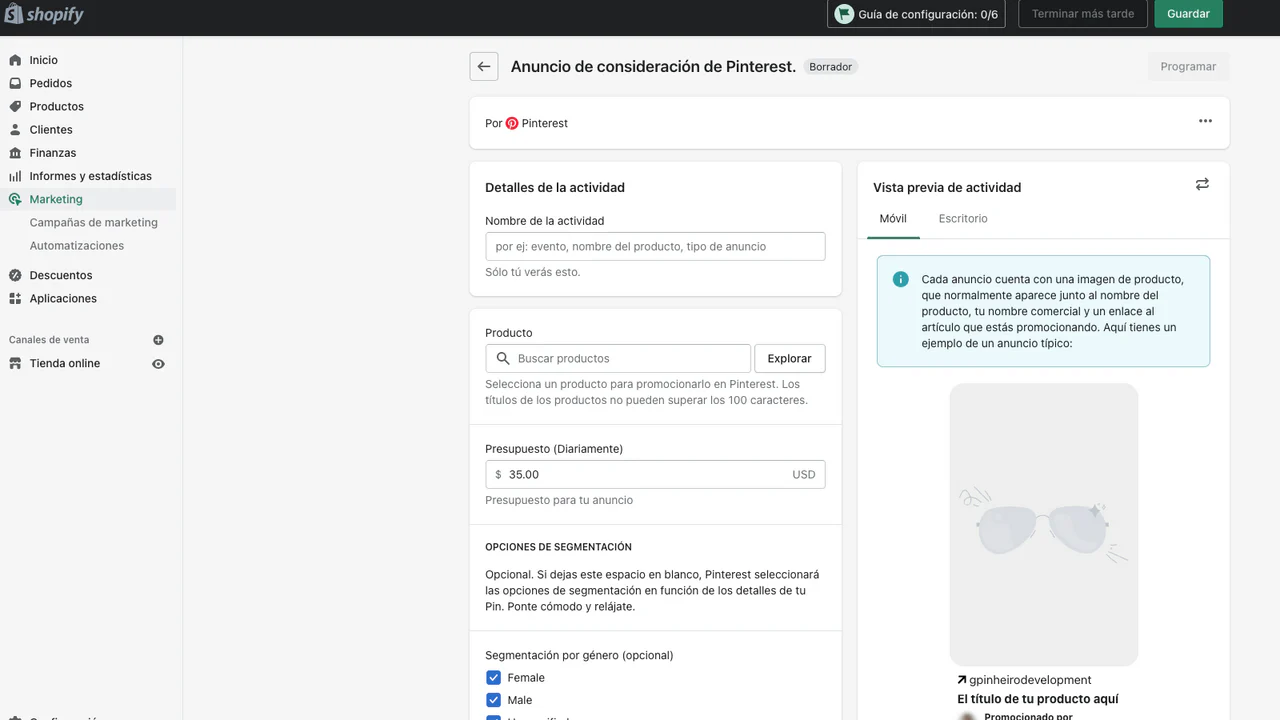Click the Productos tag icon
Viewport: 1280px width, 720px height.
[15, 106]
